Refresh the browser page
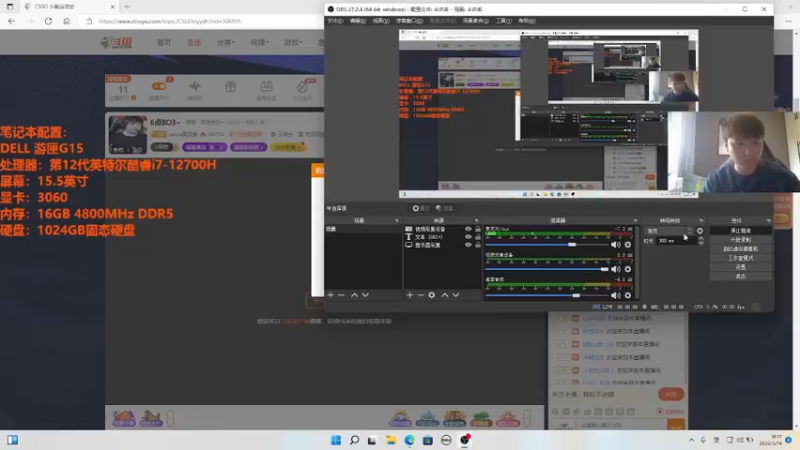This screenshot has height=450, width=800. 48,21
